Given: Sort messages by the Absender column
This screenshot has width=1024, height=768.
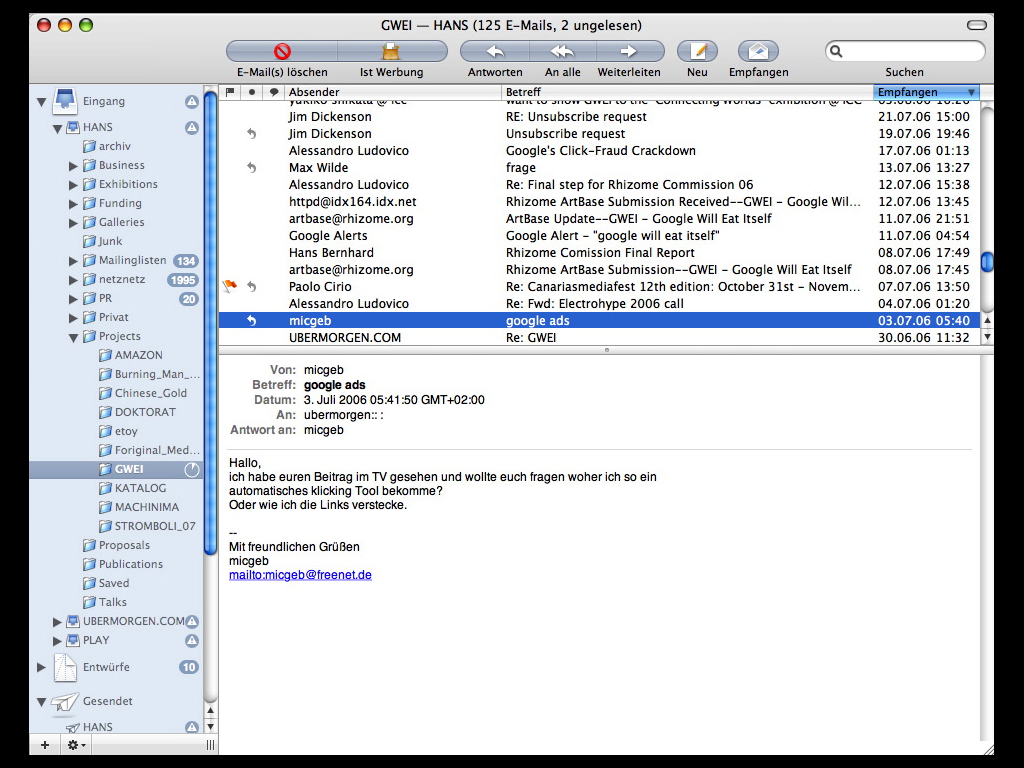Looking at the screenshot, I should pos(392,92).
